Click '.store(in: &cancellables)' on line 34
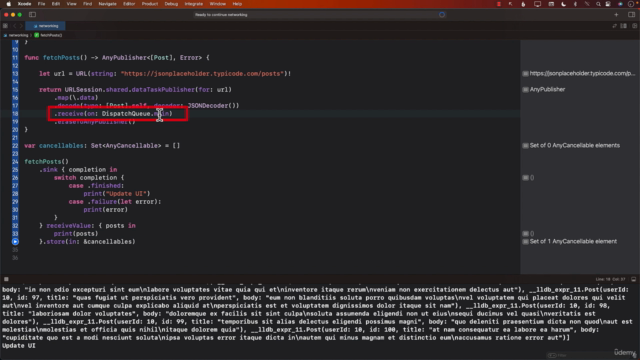The image size is (640, 360). coord(87,242)
